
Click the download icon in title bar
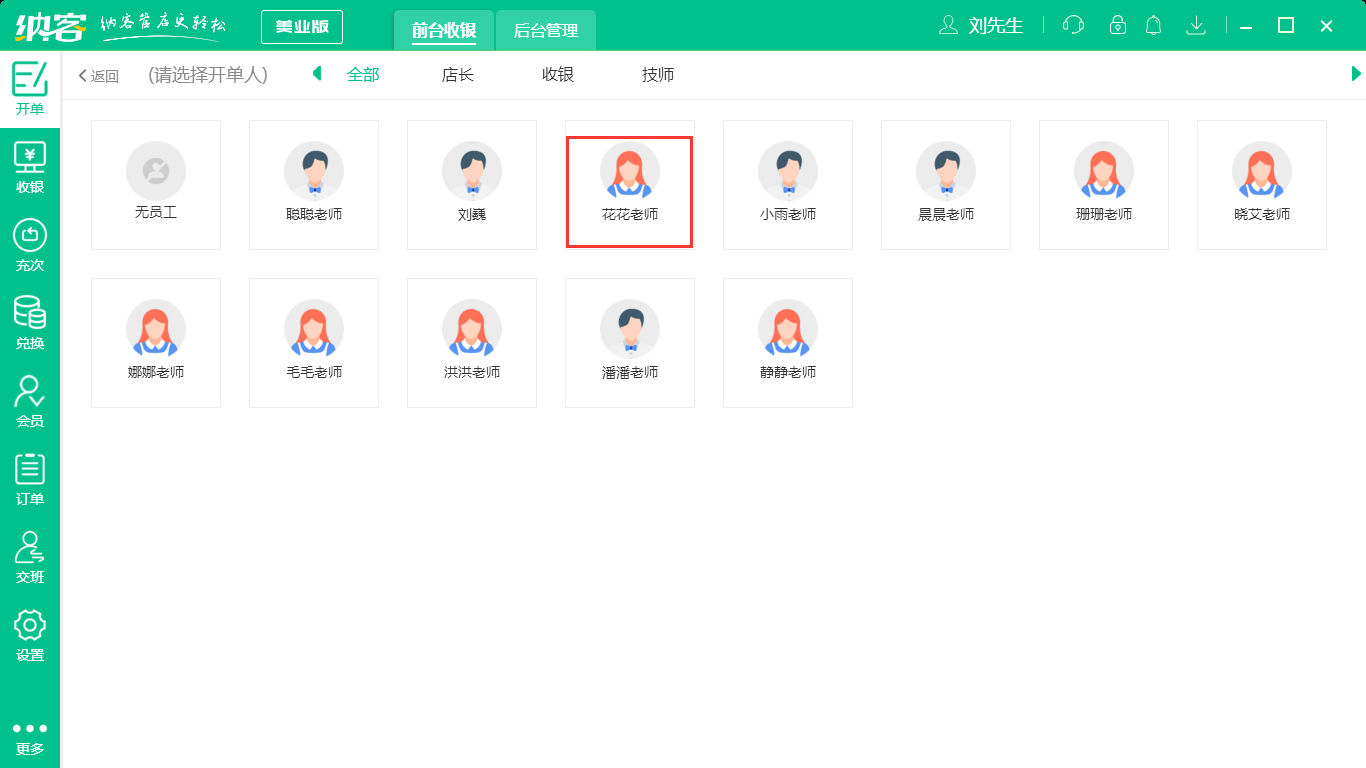coord(1196,25)
